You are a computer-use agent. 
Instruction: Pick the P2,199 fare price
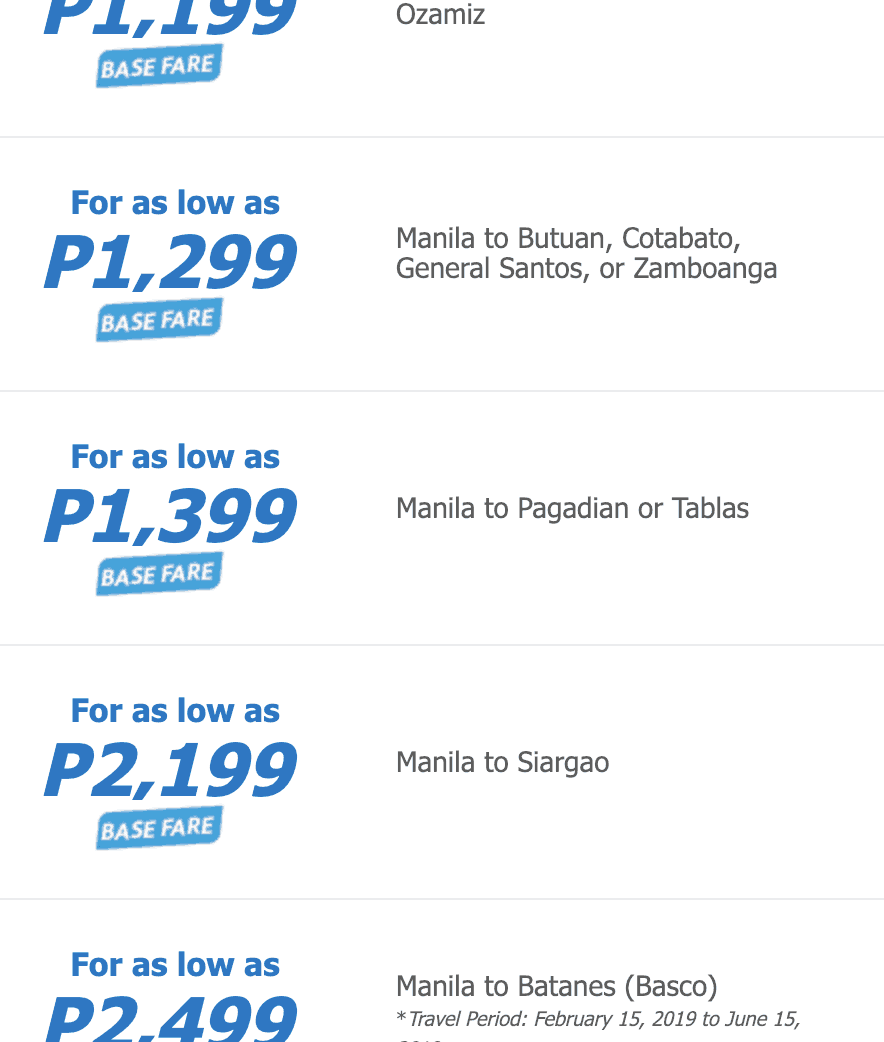[170, 771]
